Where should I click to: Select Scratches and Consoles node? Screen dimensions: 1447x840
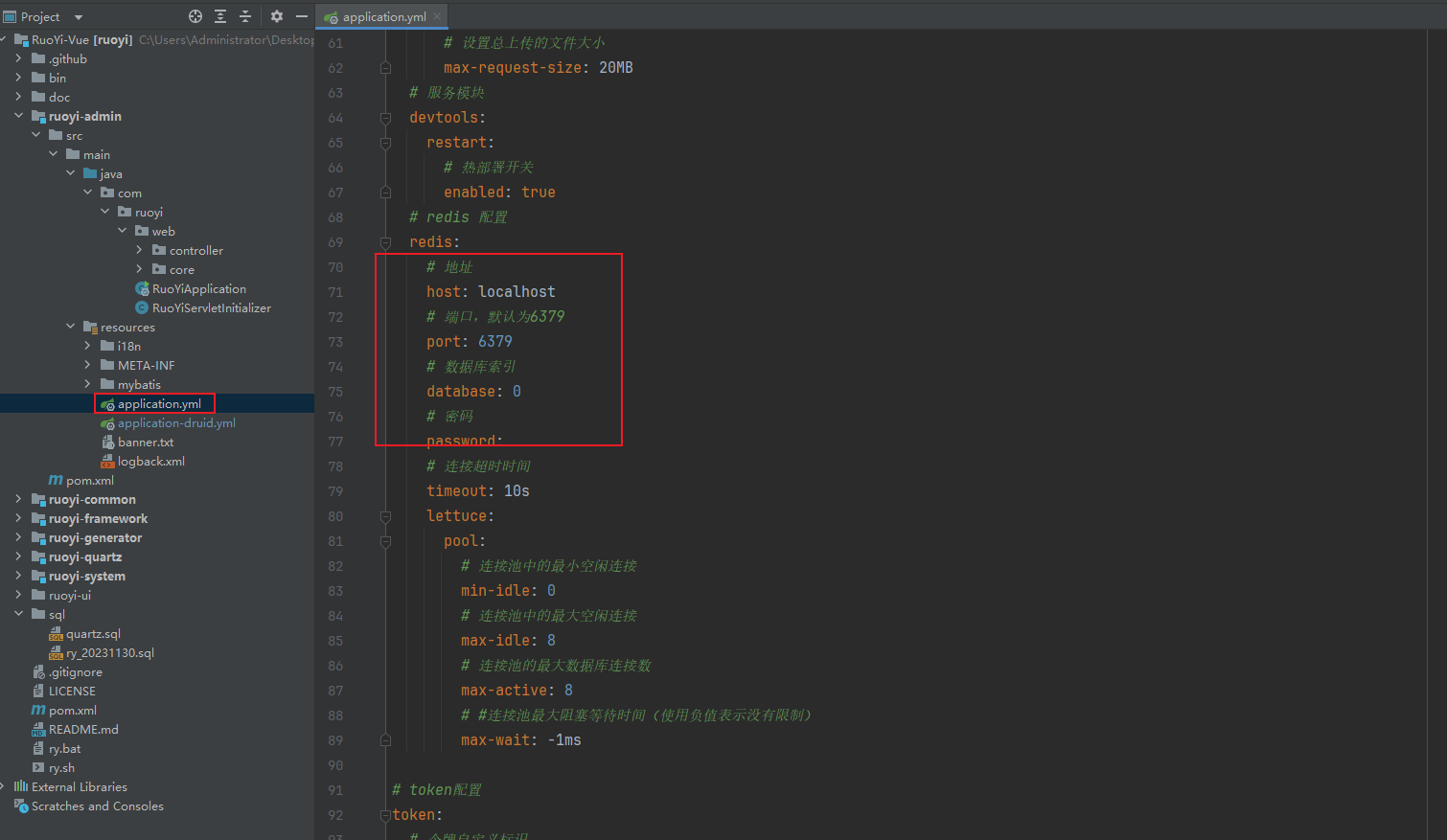click(97, 806)
